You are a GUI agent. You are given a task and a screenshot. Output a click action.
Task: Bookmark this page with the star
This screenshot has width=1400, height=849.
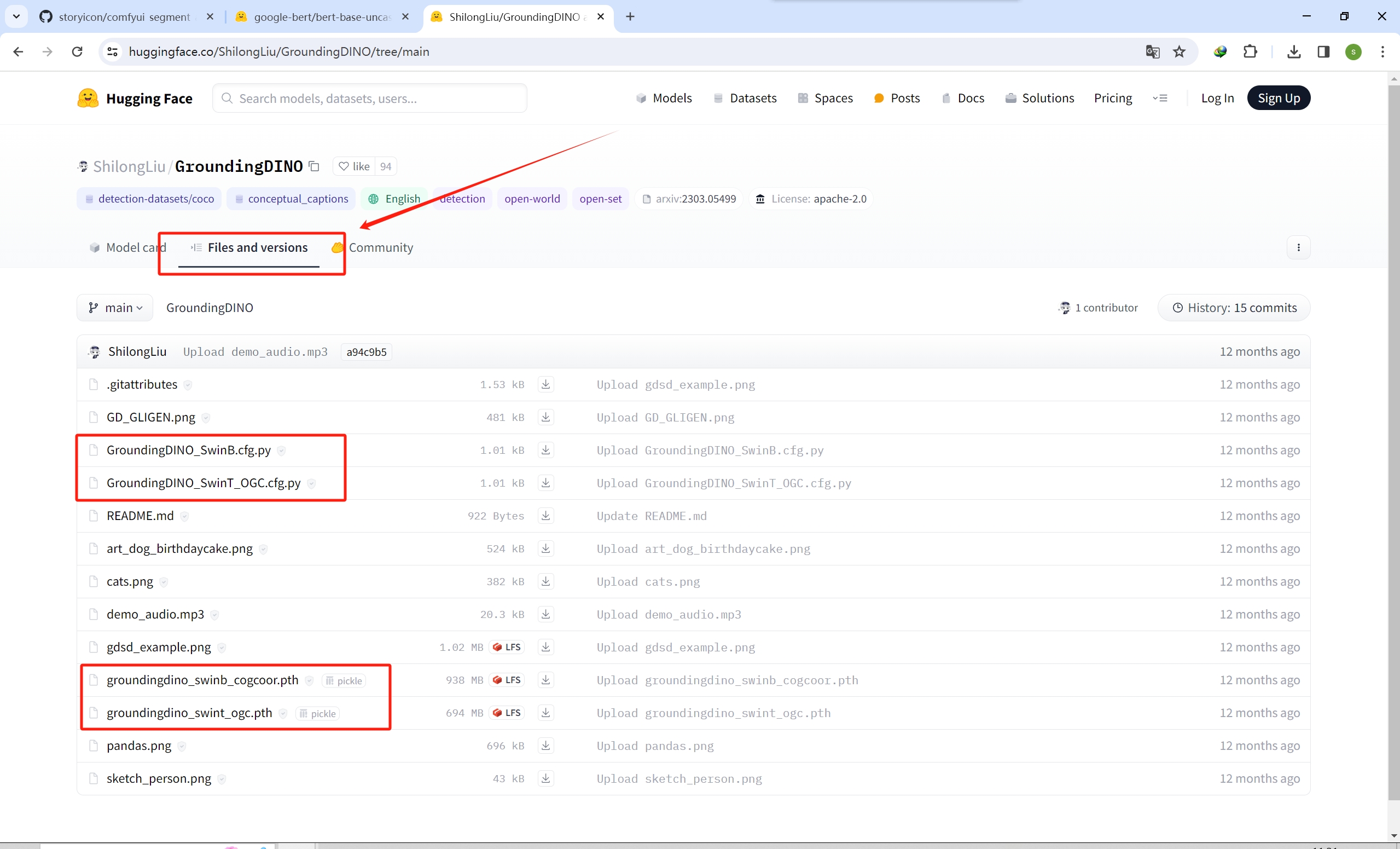(1180, 52)
